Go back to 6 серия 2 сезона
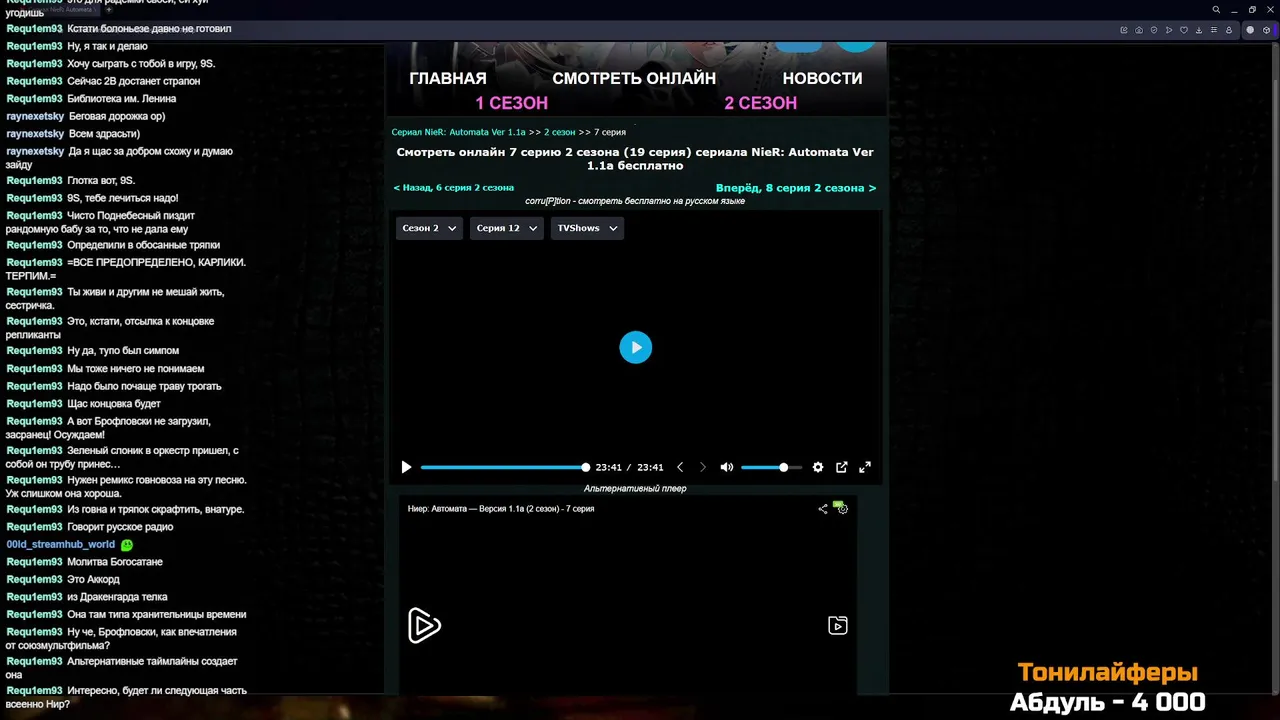The width and height of the screenshot is (1280, 720). pyautogui.click(x=454, y=188)
